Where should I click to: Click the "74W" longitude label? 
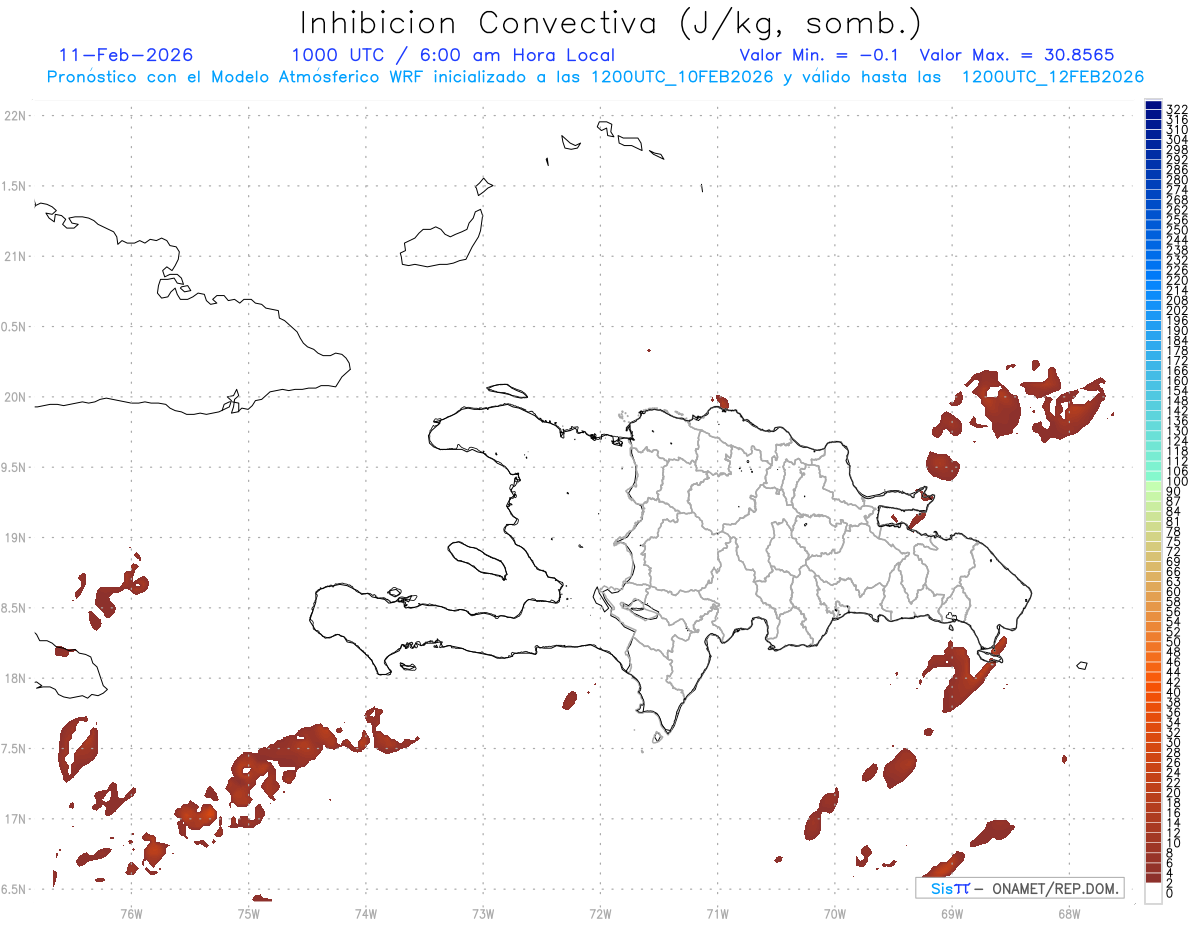pyautogui.click(x=365, y=912)
